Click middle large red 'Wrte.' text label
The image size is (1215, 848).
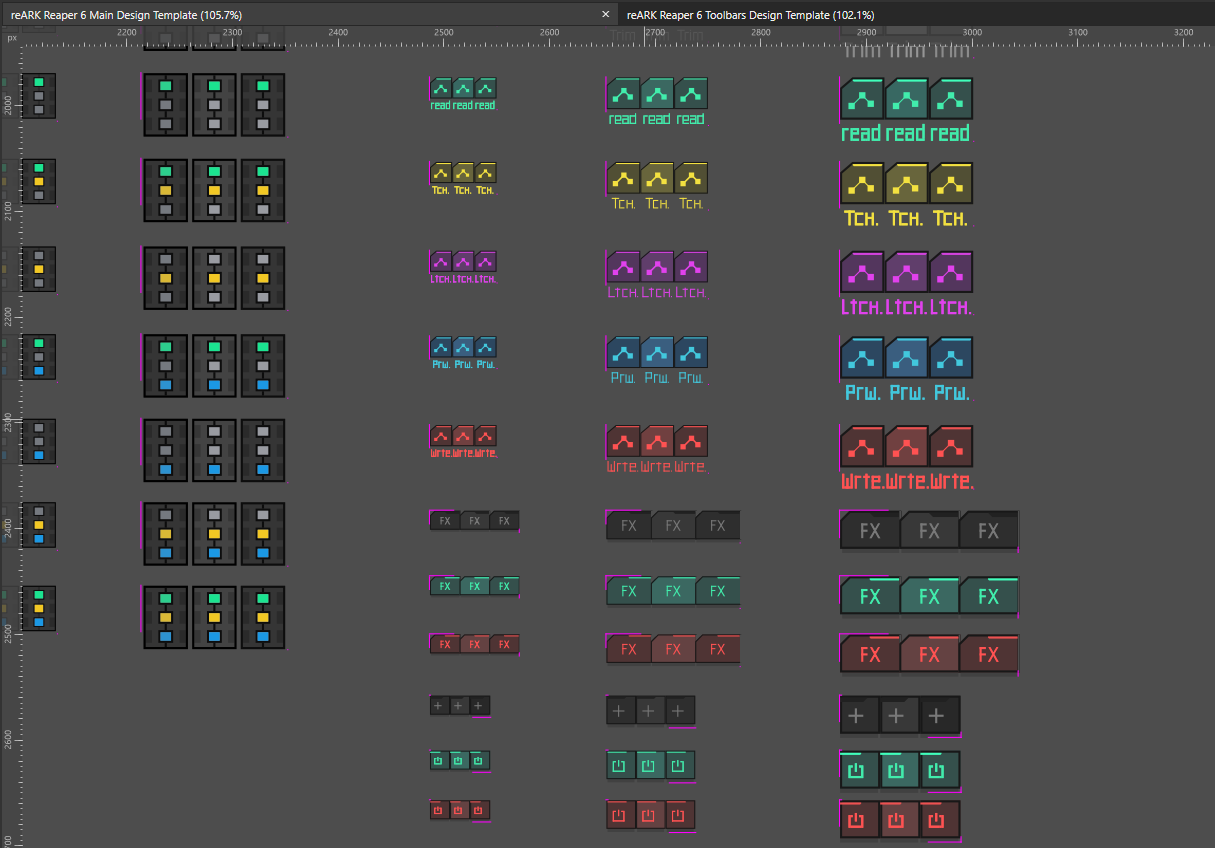click(906, 481)
